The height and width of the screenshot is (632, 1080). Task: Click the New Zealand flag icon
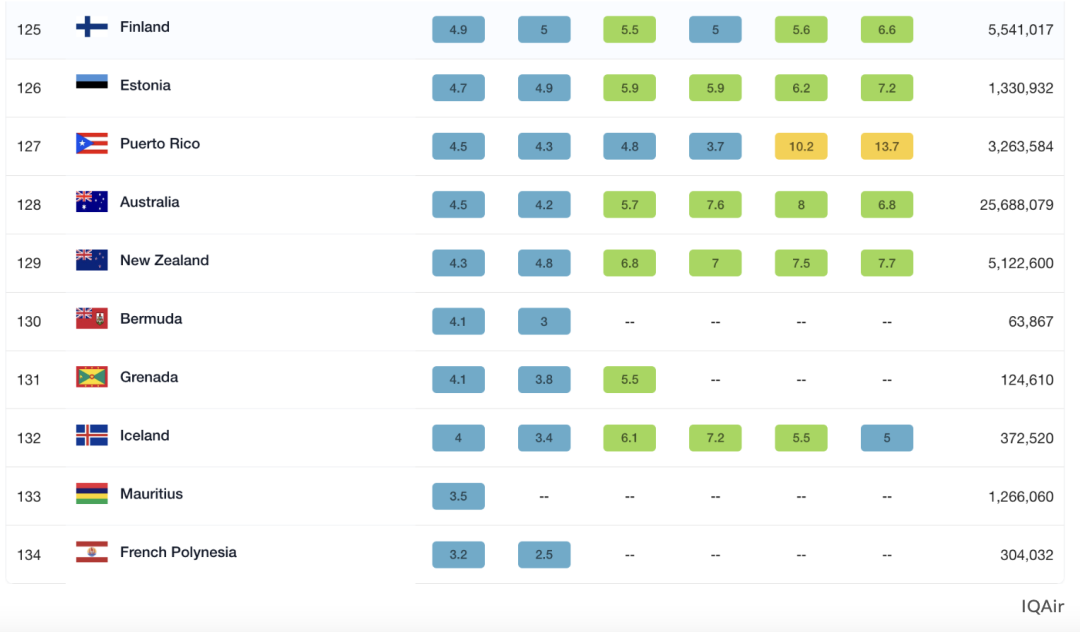[x=92, y=260]
